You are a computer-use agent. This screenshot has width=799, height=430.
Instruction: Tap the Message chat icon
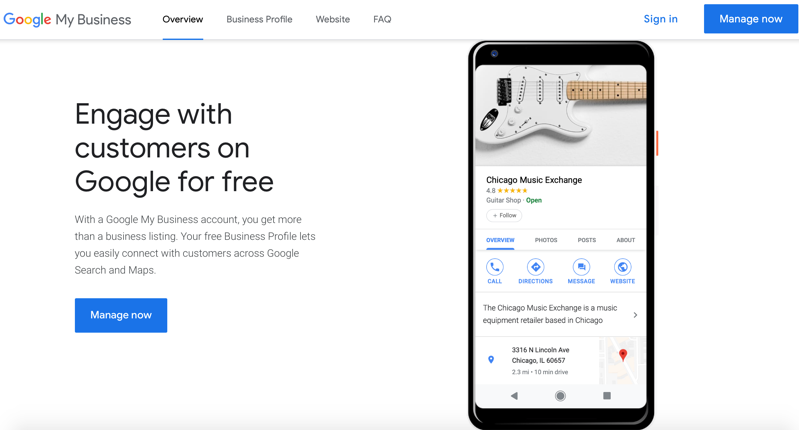(581, 267)
